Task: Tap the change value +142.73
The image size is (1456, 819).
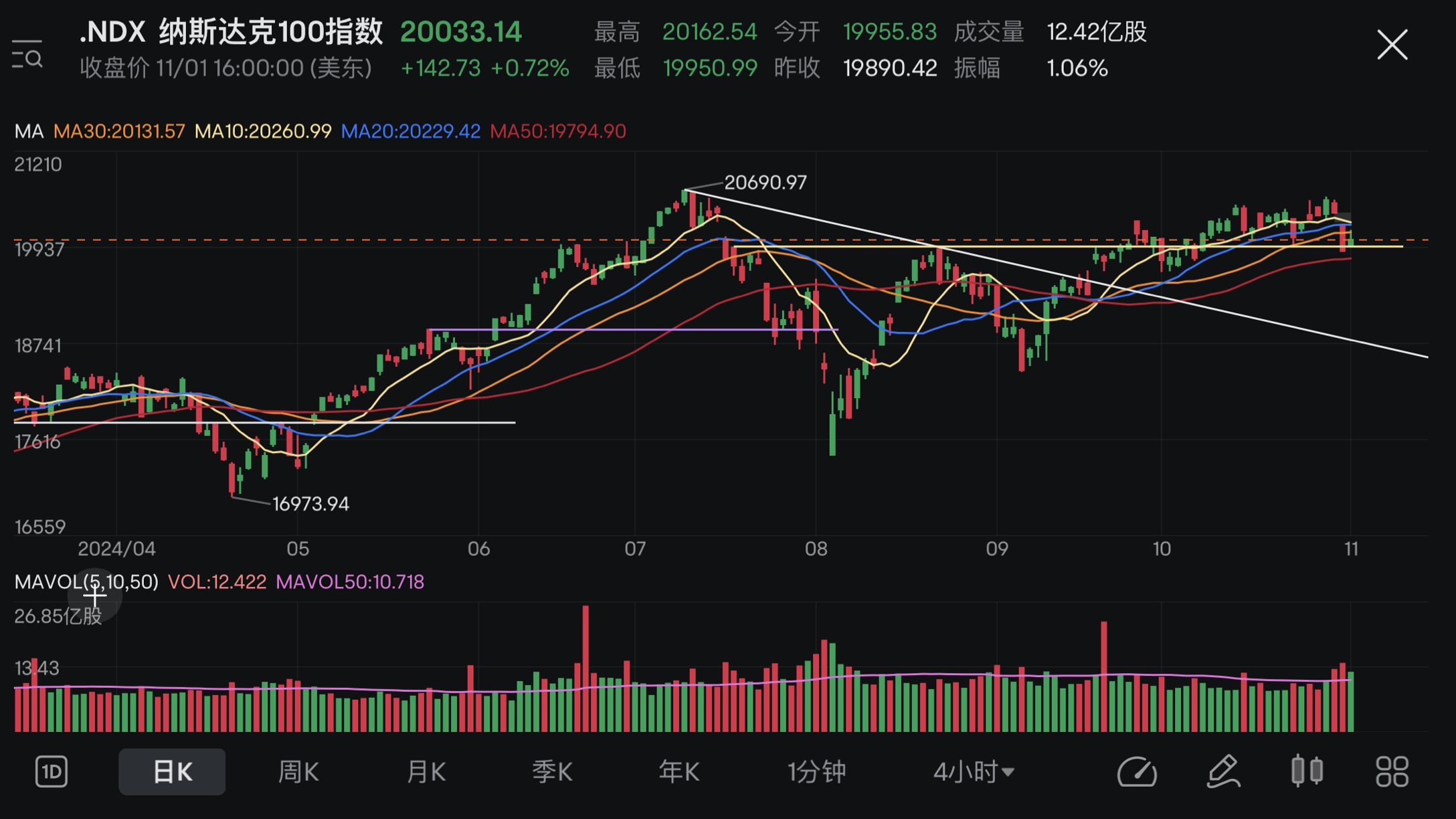Action: pyautogui.click(x=440, y=68)
